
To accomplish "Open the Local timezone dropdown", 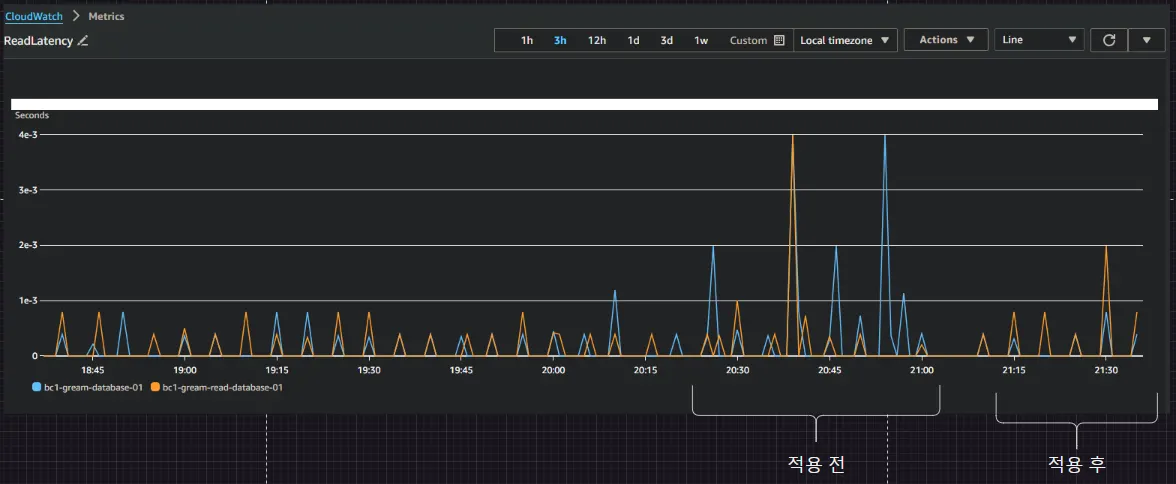I will pyautogui.click(x=845, y=40).
